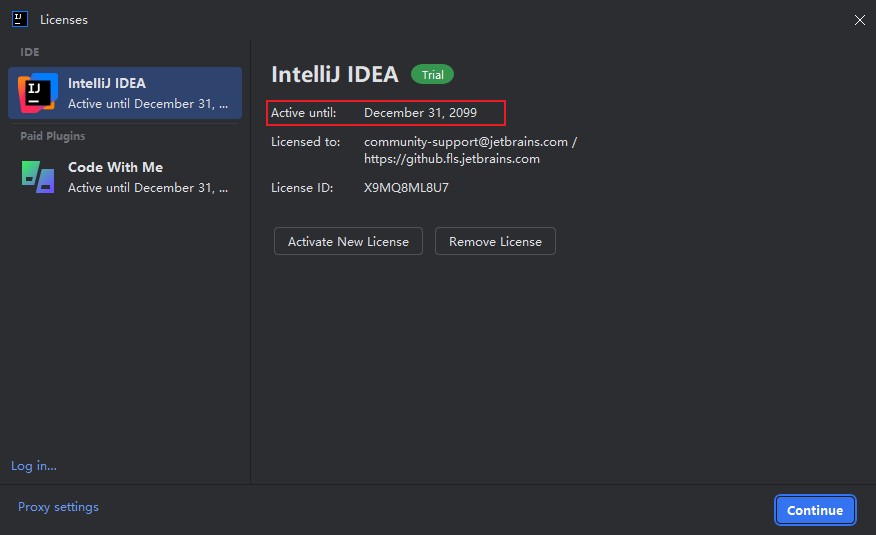
Task: Click the IntelliJ IDEA heading in details pane
Action: [x=335, y=74]
